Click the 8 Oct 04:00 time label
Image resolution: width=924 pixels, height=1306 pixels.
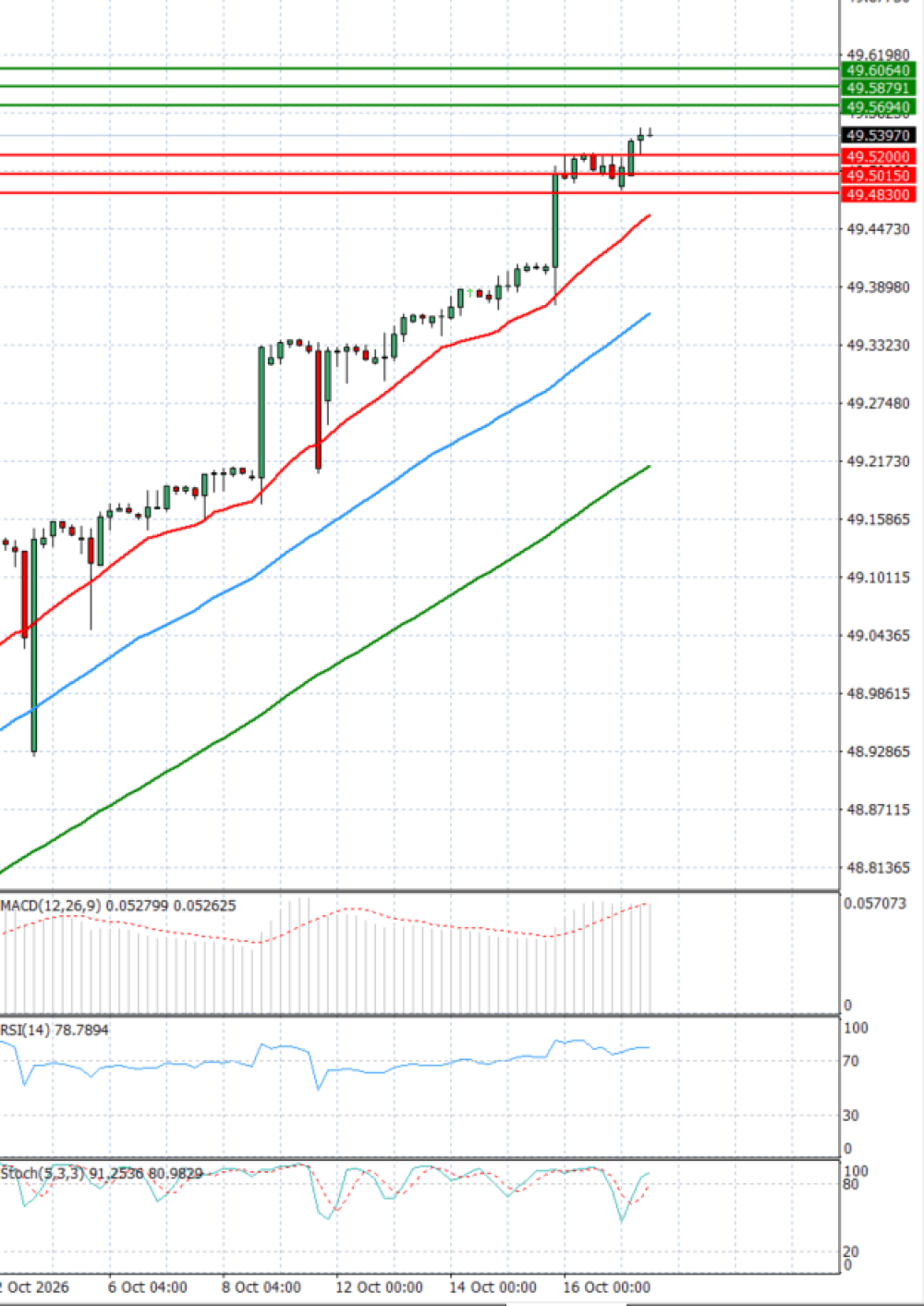point(261,1288)
